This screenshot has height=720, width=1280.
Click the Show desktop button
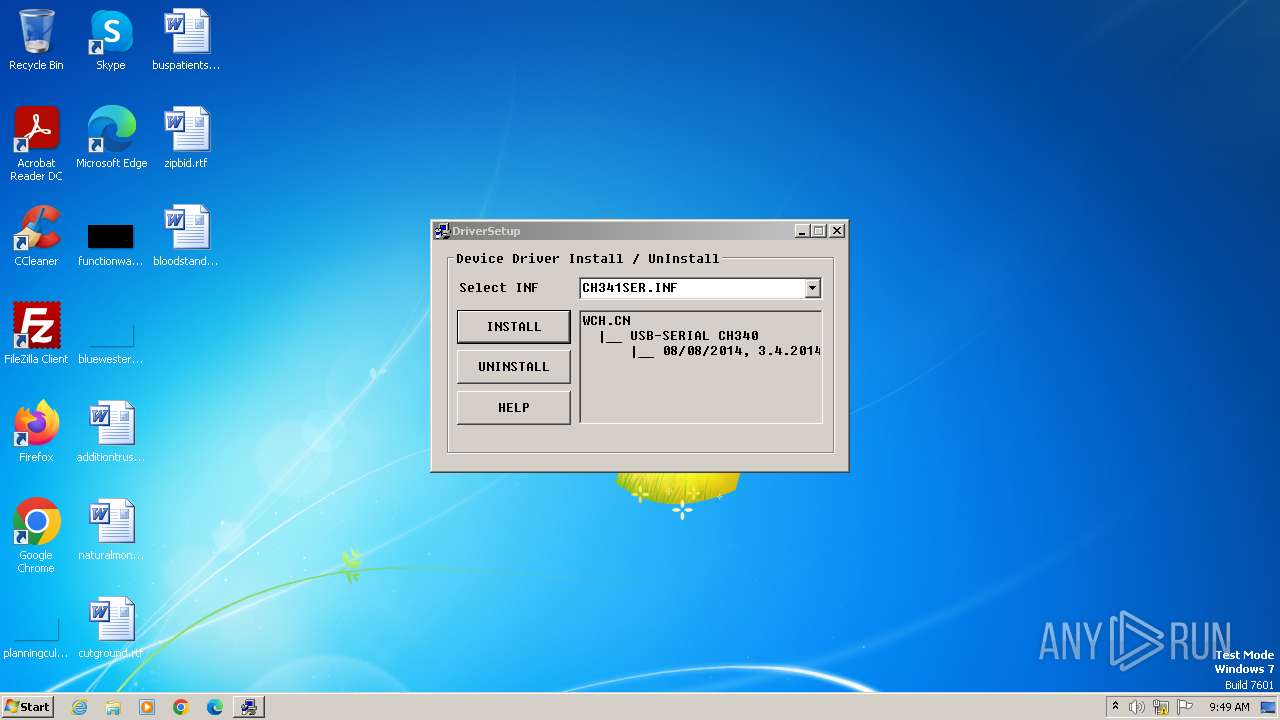coord(1270,707)
